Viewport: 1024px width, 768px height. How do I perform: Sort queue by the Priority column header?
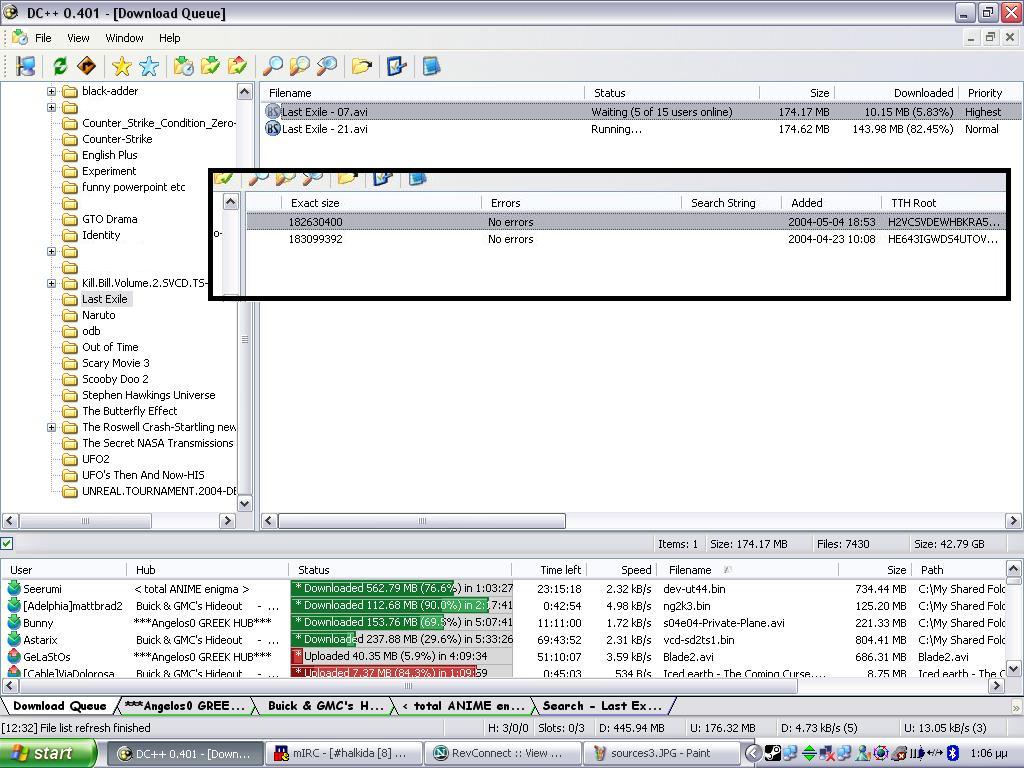(985, 93)
